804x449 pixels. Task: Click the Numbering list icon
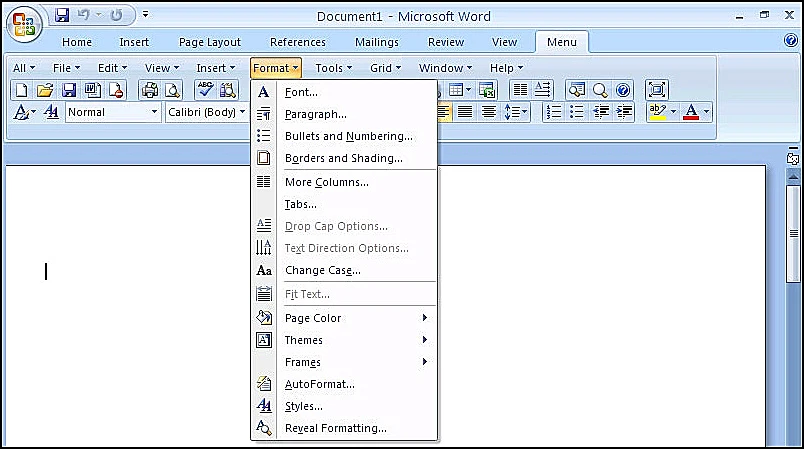[554, 112]
